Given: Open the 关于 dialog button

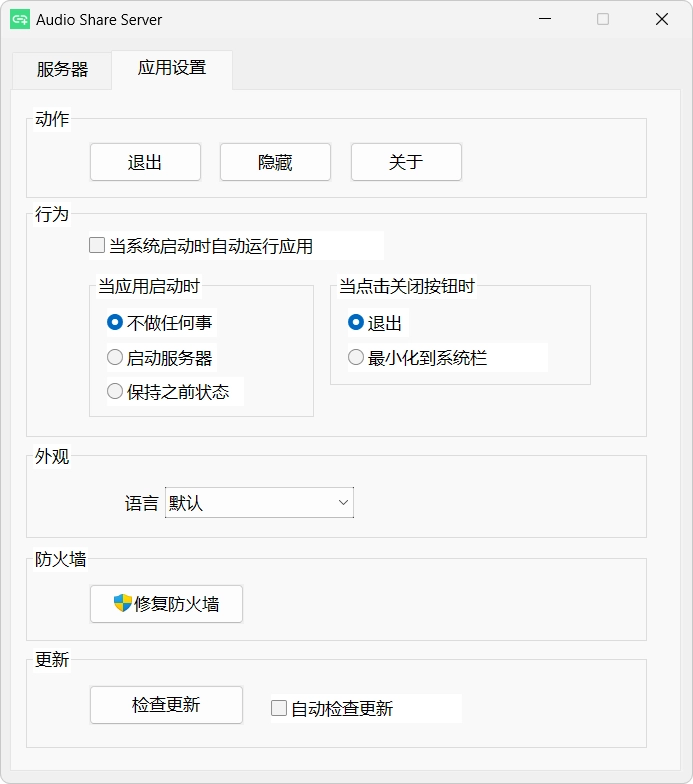Looking at the screenshot, I should point(406,162).
